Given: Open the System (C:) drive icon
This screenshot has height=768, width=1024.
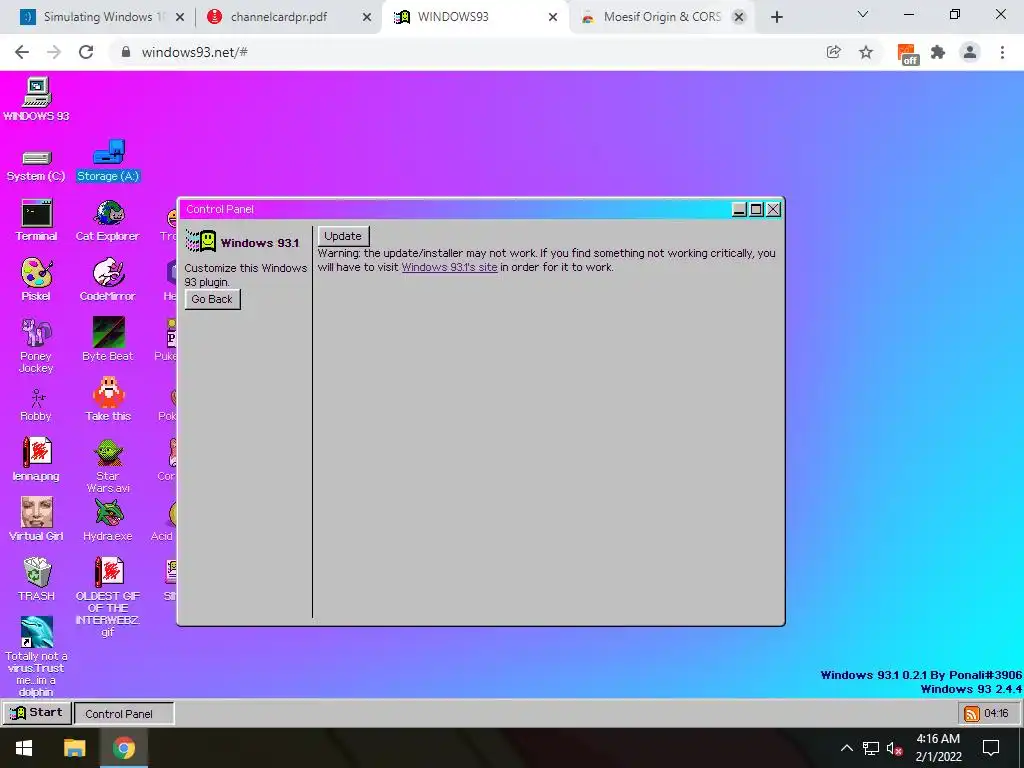Looking at the screenshot, I should [36, 165].
